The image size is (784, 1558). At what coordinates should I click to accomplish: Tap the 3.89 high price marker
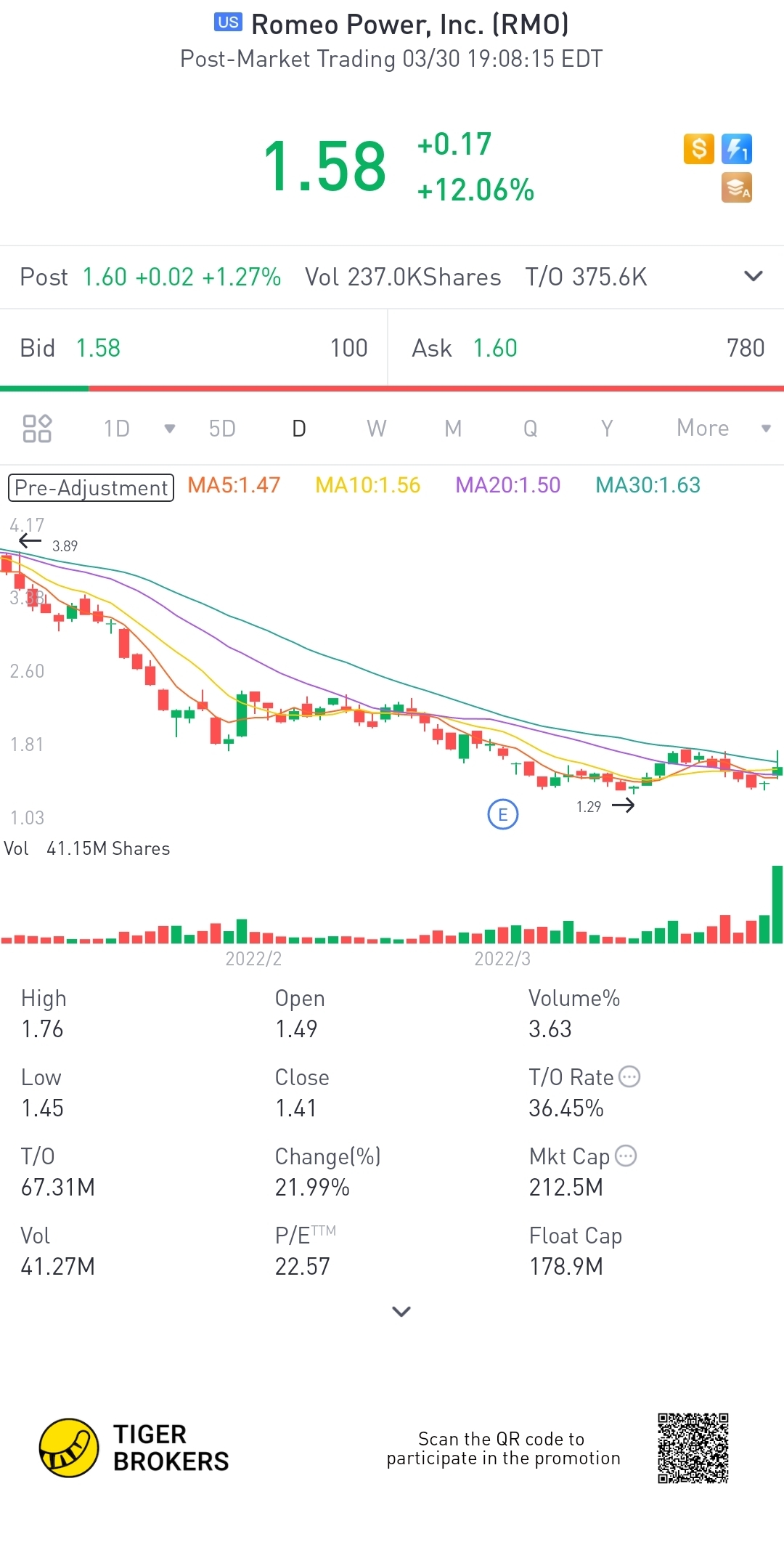tap(65, 546)
